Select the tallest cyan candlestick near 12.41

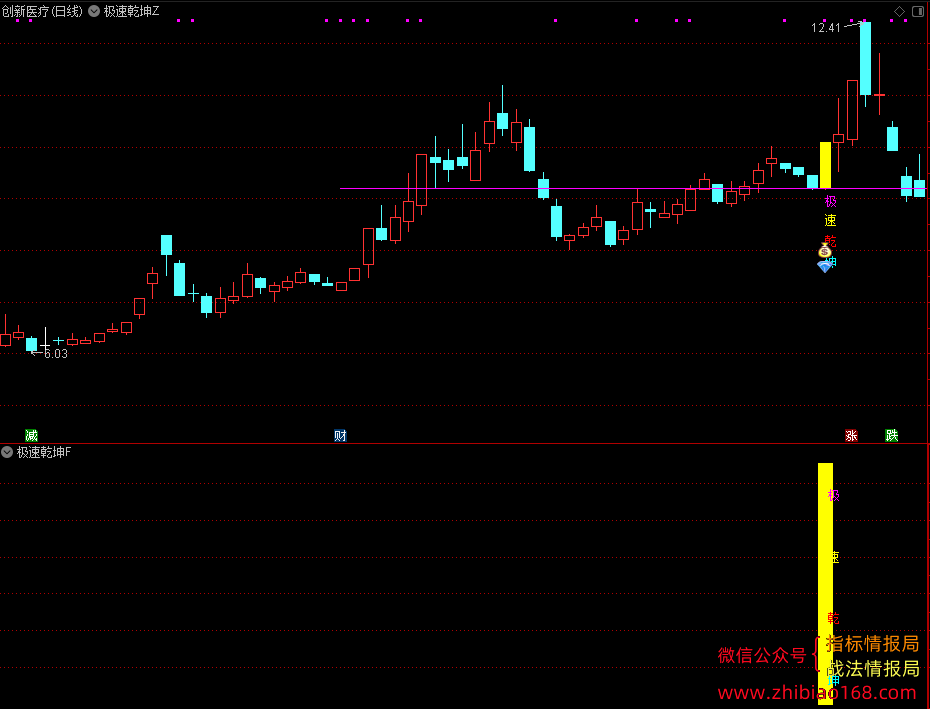[865, 58]
